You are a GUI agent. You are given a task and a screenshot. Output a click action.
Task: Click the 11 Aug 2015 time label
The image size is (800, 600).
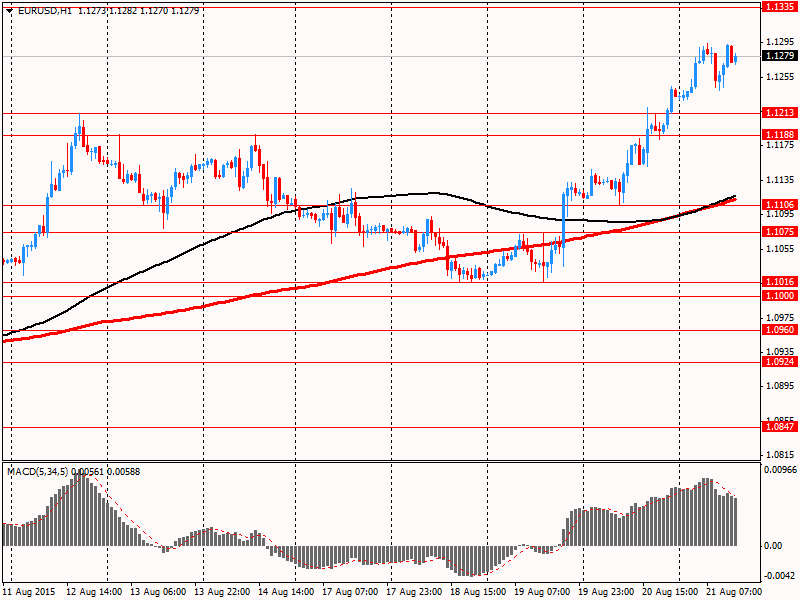pos(31,592)
